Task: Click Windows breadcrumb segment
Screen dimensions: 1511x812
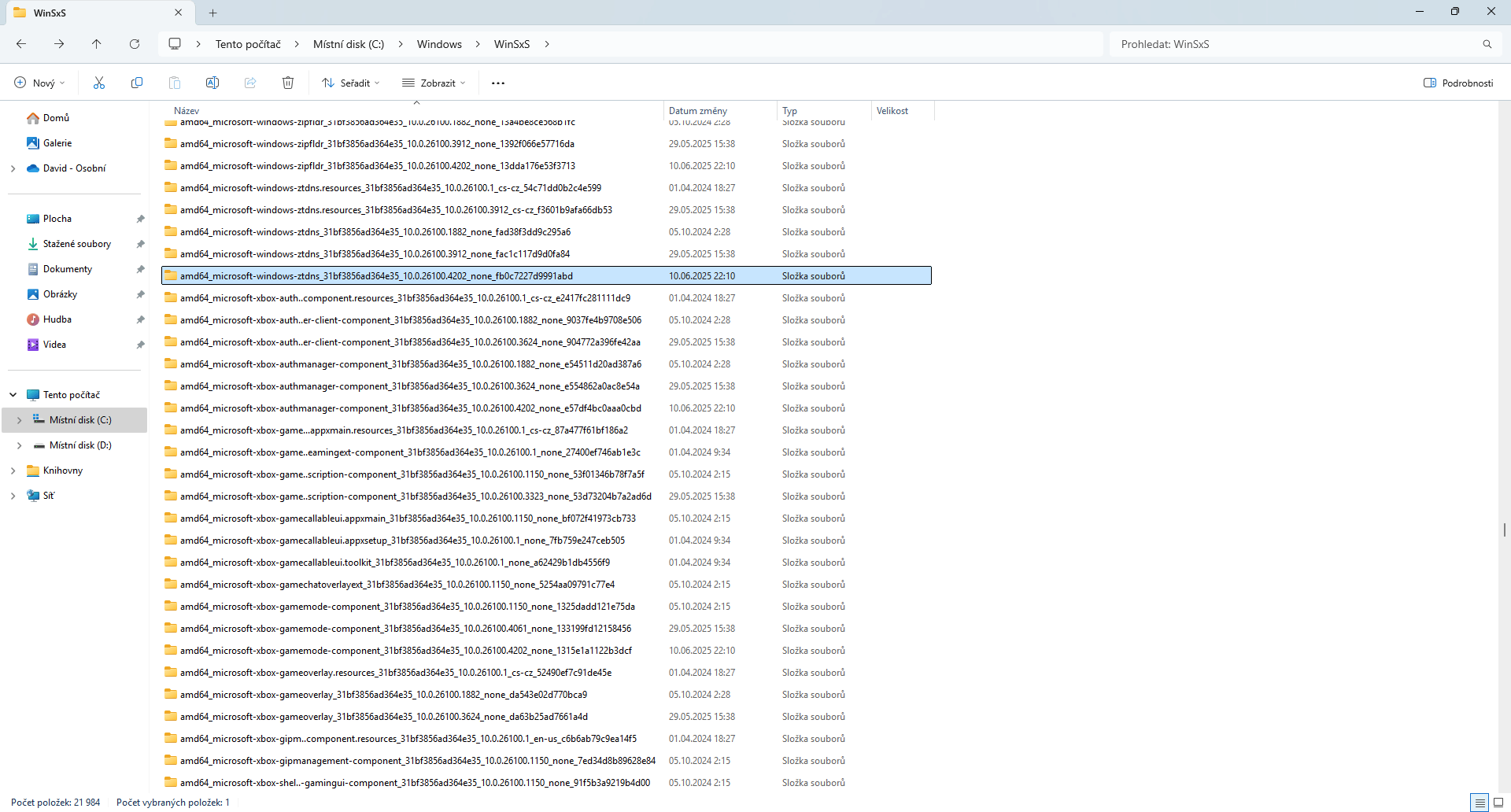Action: tap(439, 44)
